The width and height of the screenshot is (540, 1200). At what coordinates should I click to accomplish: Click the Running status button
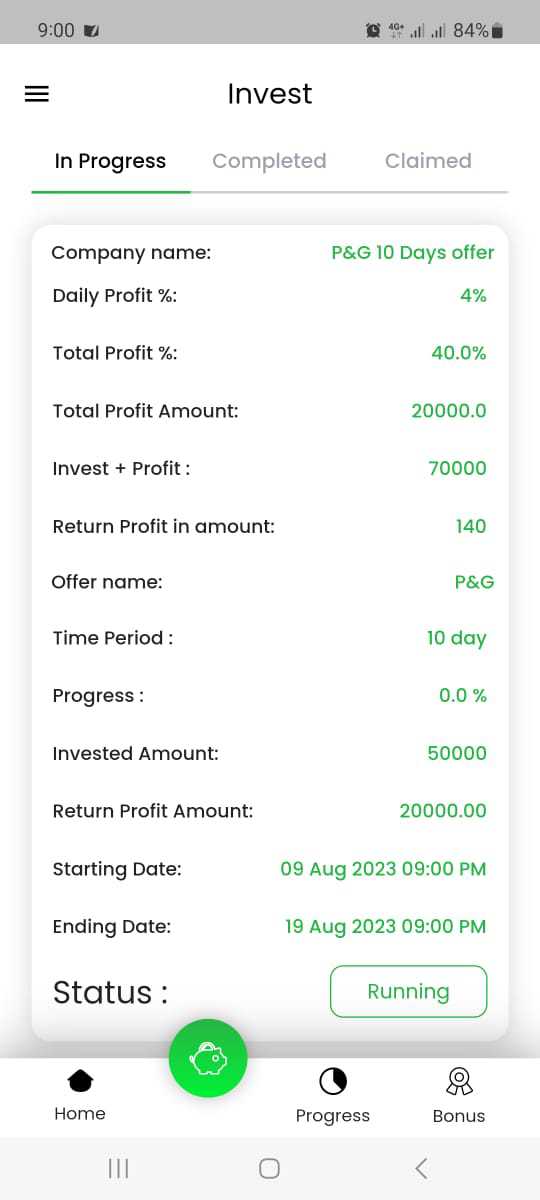408,991
